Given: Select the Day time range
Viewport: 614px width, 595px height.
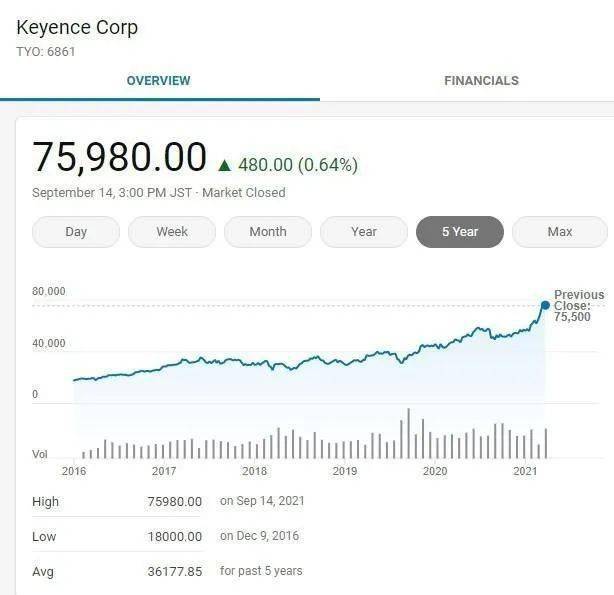Looking at the screenshot, I should [76, 232].
